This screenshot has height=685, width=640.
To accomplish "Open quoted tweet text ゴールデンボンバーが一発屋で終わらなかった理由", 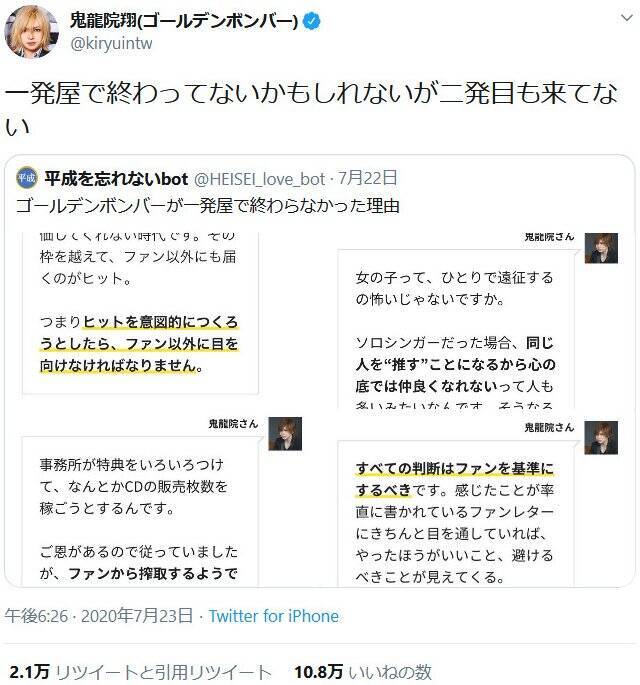I will 208,206.
